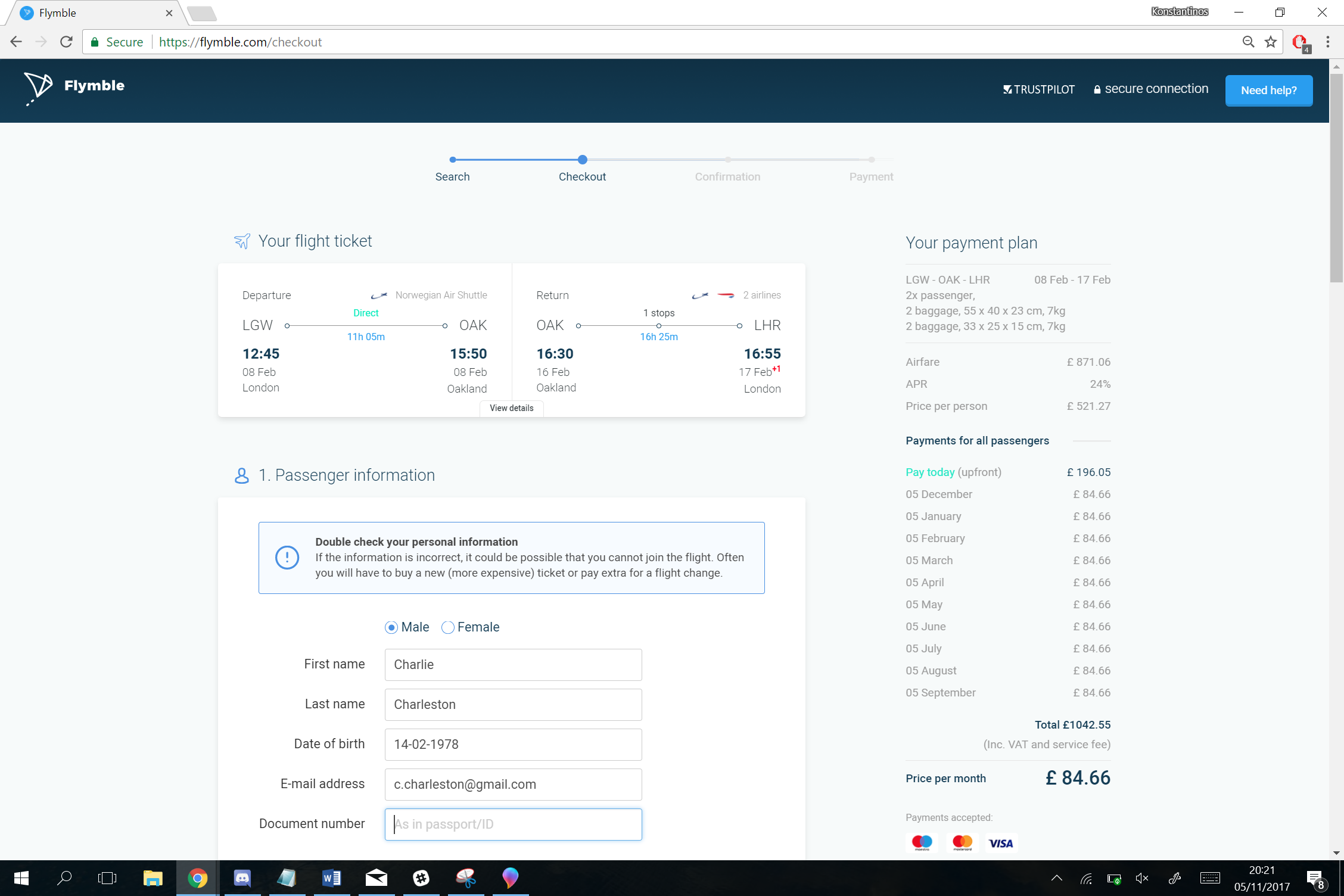Viewport: 1344px width, 896px height.
Task: Click the green secure padlock icon
Action: pyautogui.click(x=94, y=42)
